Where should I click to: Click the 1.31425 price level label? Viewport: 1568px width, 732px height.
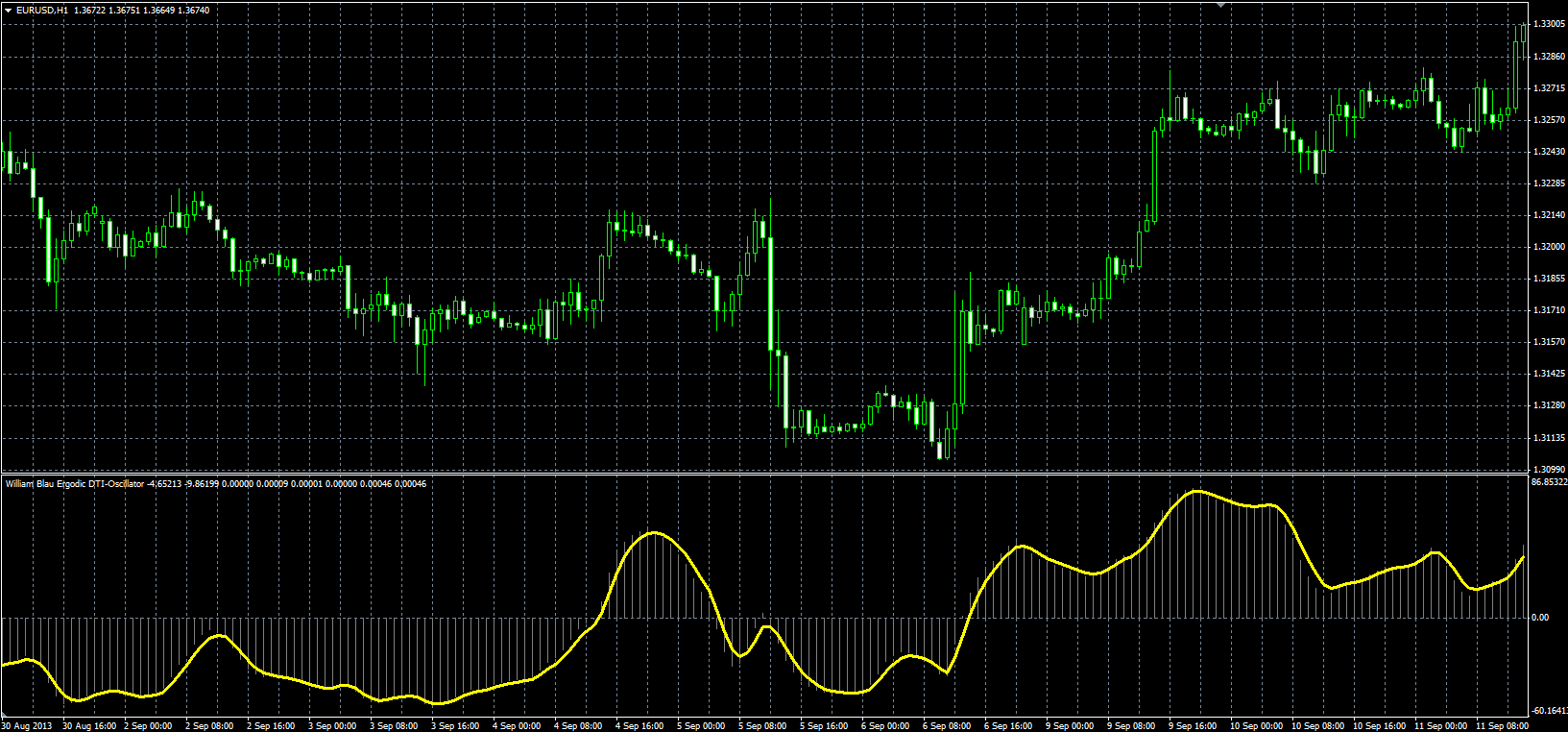click(1549, 374)
